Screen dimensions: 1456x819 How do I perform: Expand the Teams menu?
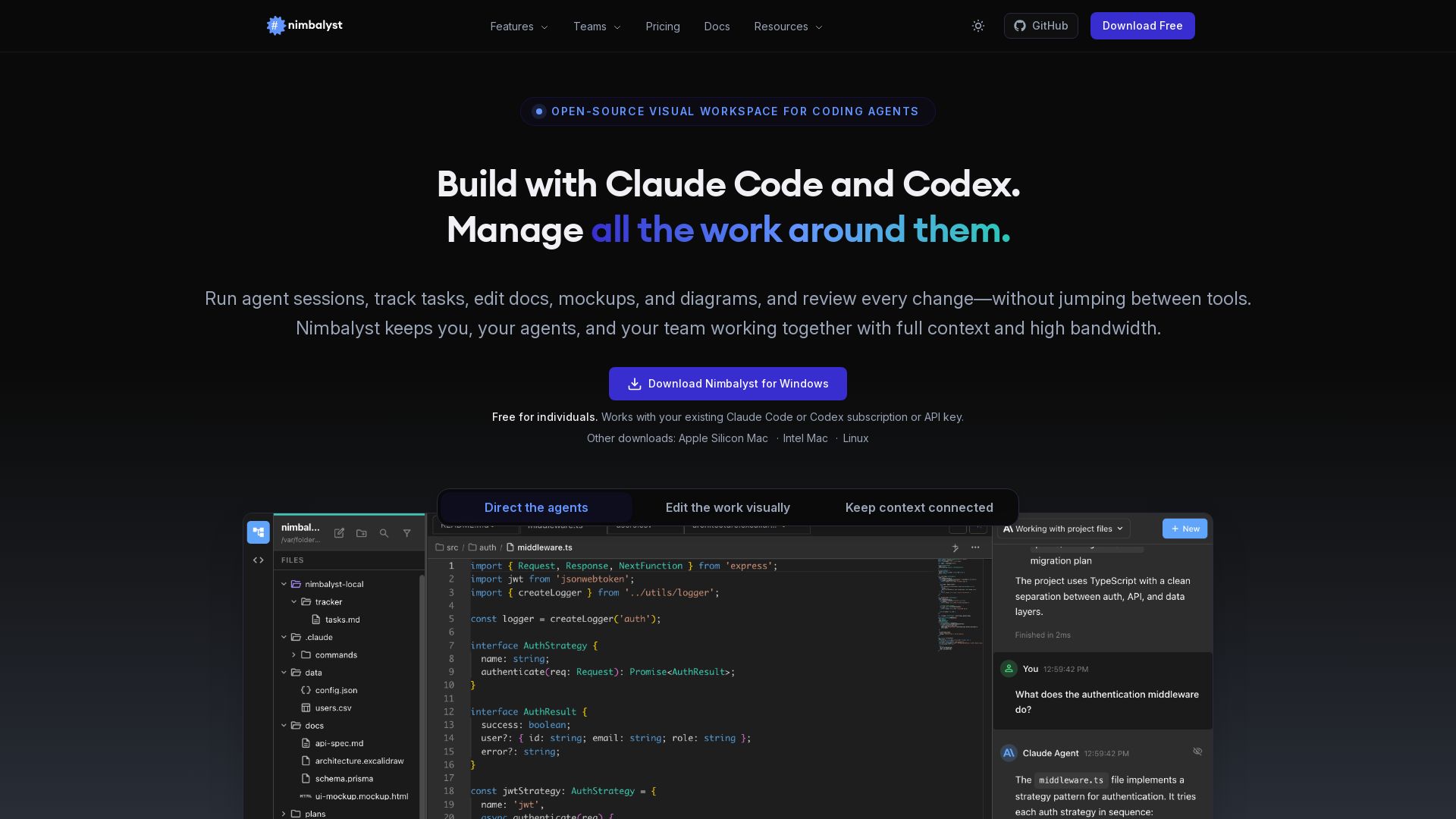click(597, 27)
